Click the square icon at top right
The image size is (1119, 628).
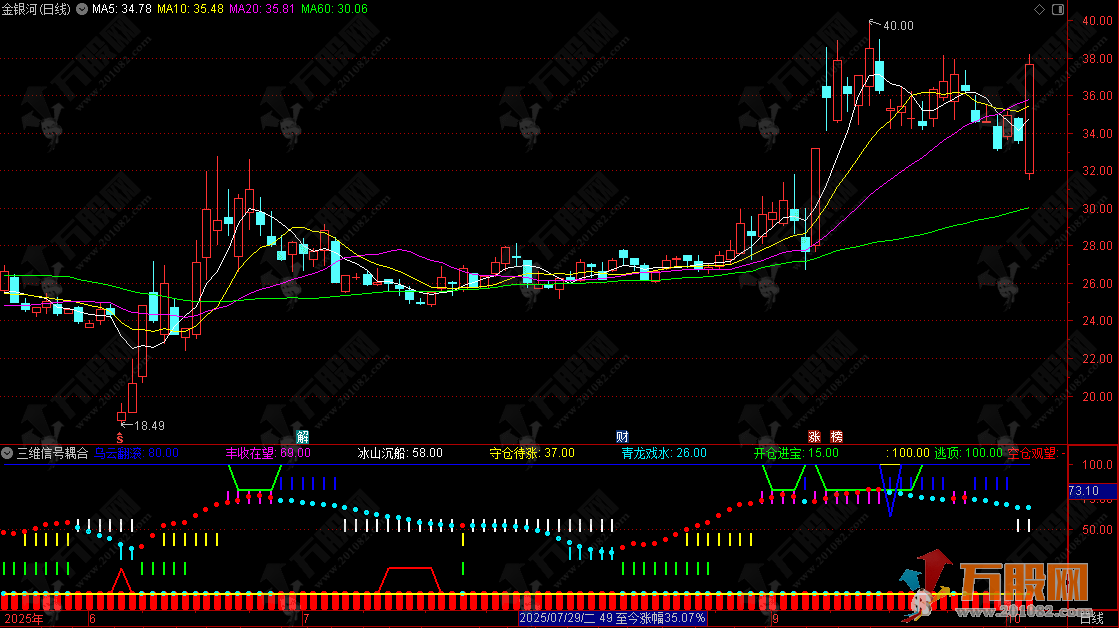tap(1059, 9)
